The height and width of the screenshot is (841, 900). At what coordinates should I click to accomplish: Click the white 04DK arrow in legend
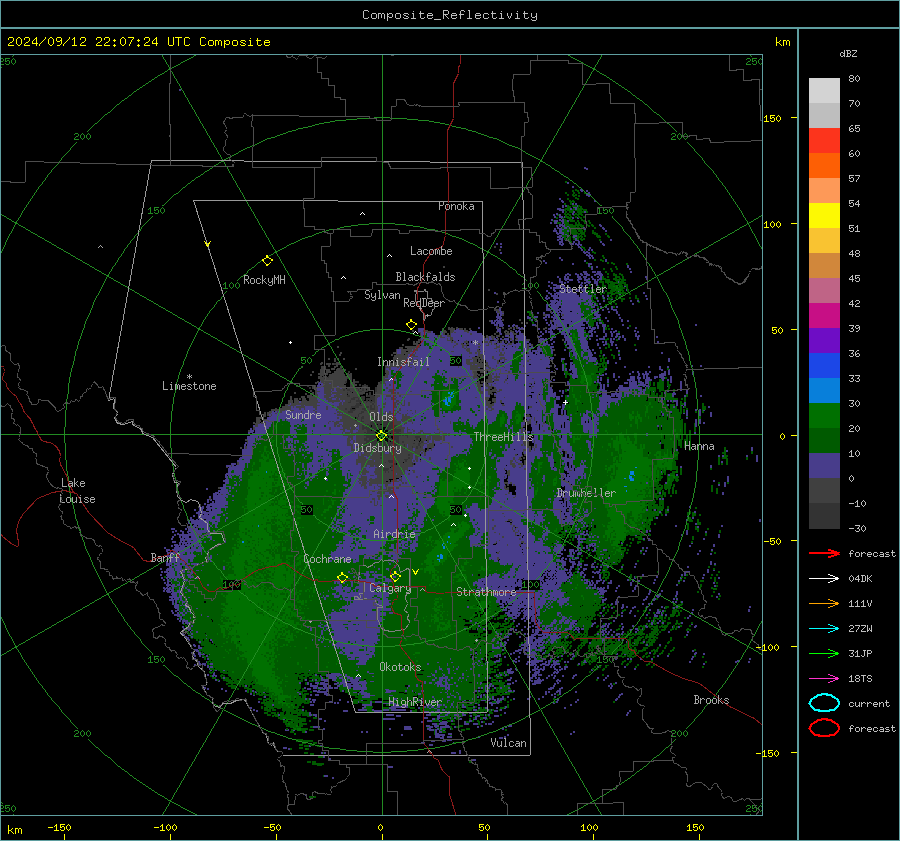(x=824, y=578)
